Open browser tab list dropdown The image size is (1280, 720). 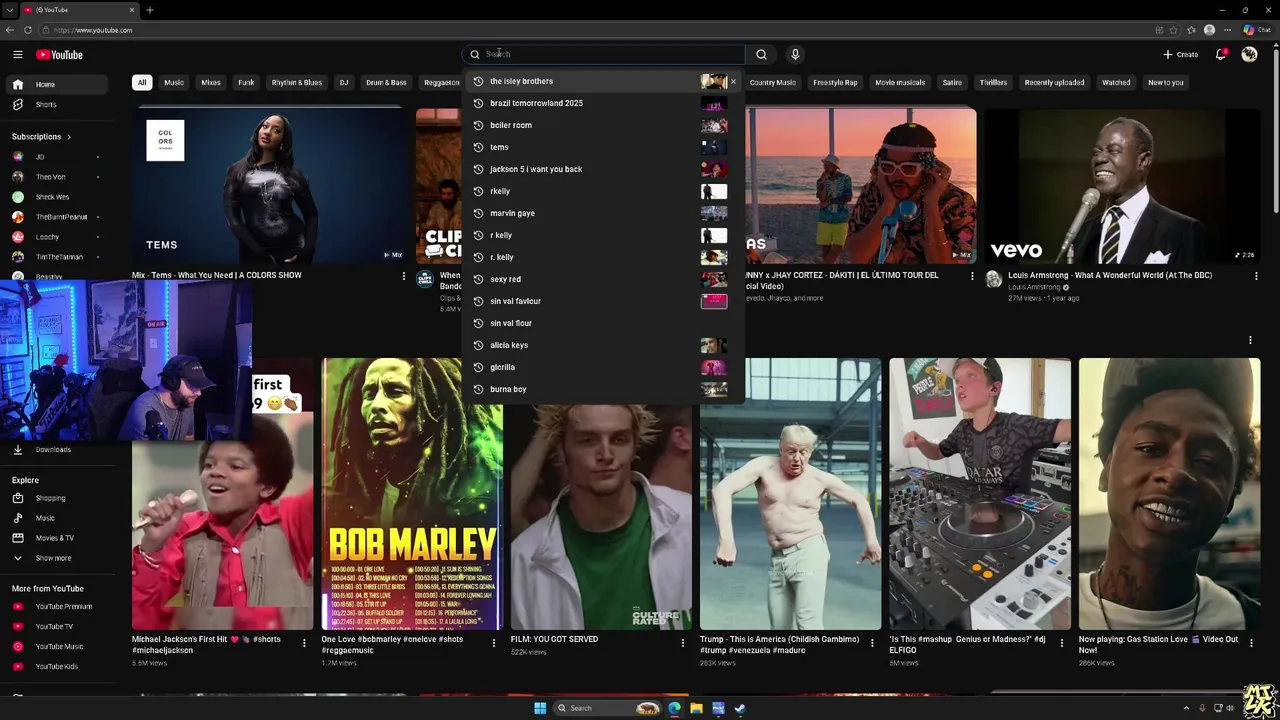[10, 10]
